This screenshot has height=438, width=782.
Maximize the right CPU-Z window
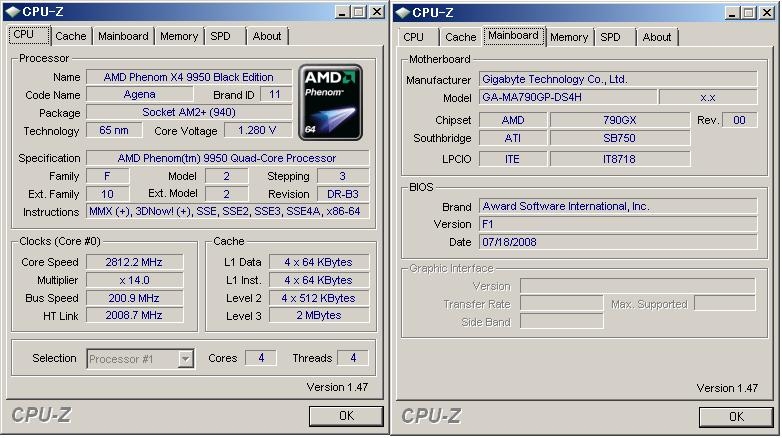749,13
